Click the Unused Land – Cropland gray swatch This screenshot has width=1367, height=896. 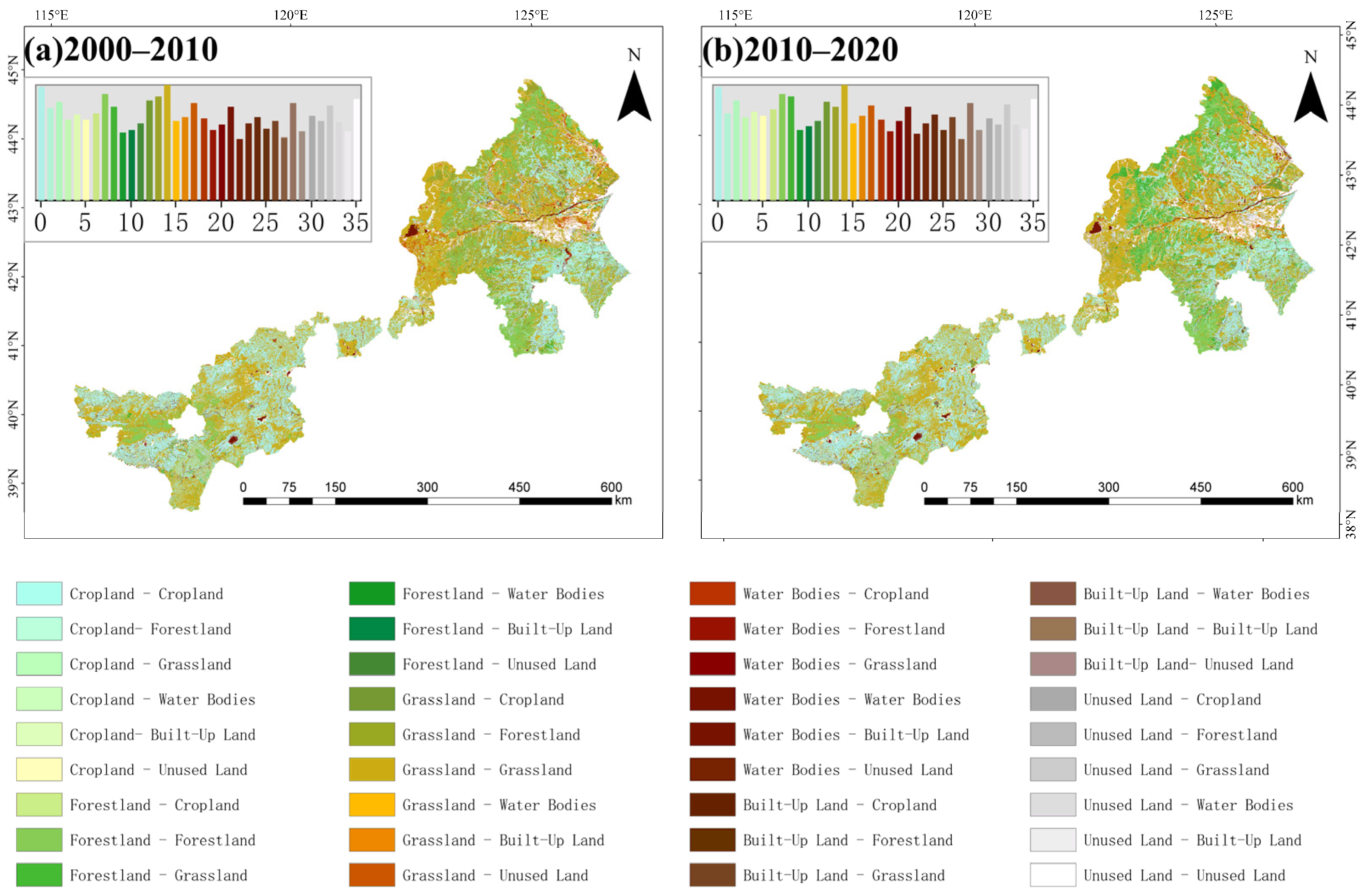(1052, 698)
